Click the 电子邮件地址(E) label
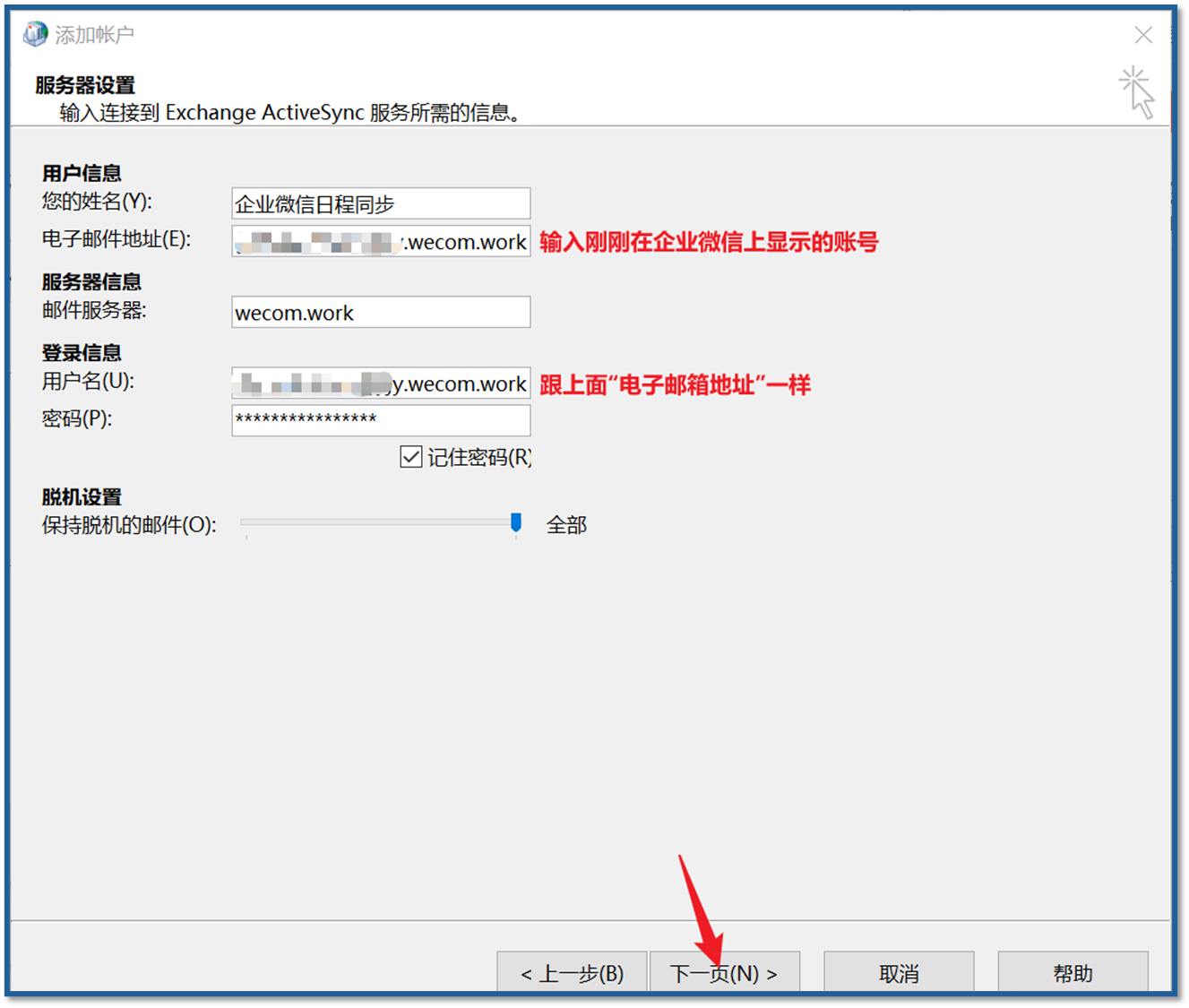Image resolution: width=1189 pixels, height=1008 pixels. click(116, 239)
